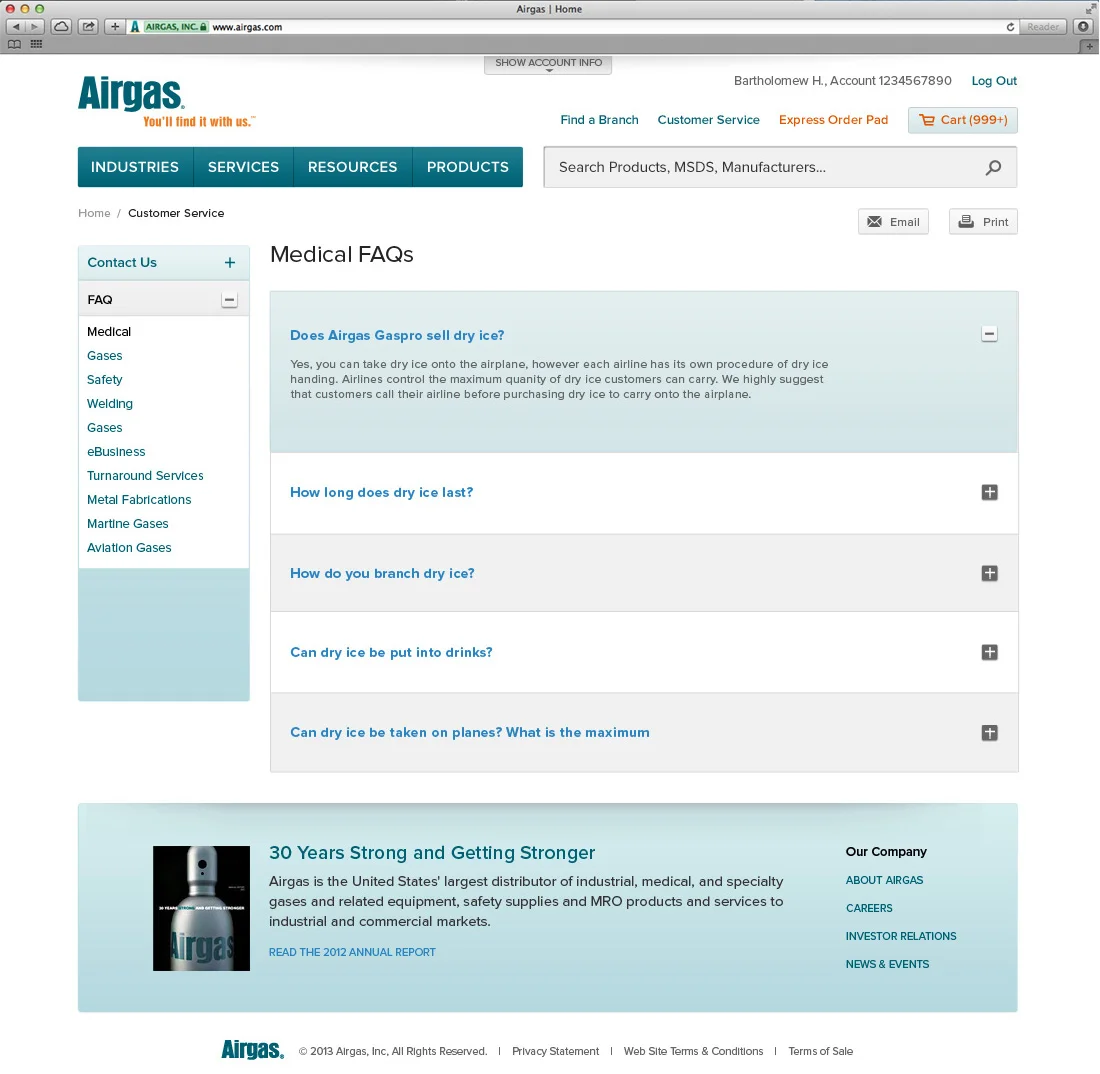This screenshot has width=1100, height=1074.
Task: Click the ABOUT AIRGAS link
Action: 884,880
